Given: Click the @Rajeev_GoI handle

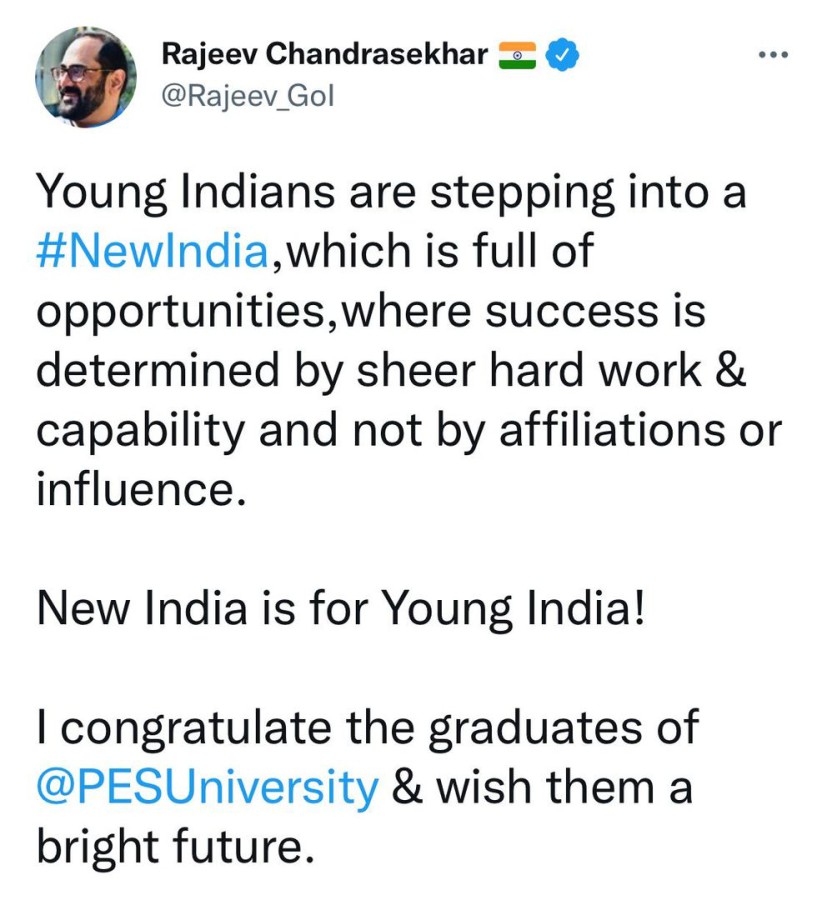Looking at the screenshot, I should [x=247, y=97].
